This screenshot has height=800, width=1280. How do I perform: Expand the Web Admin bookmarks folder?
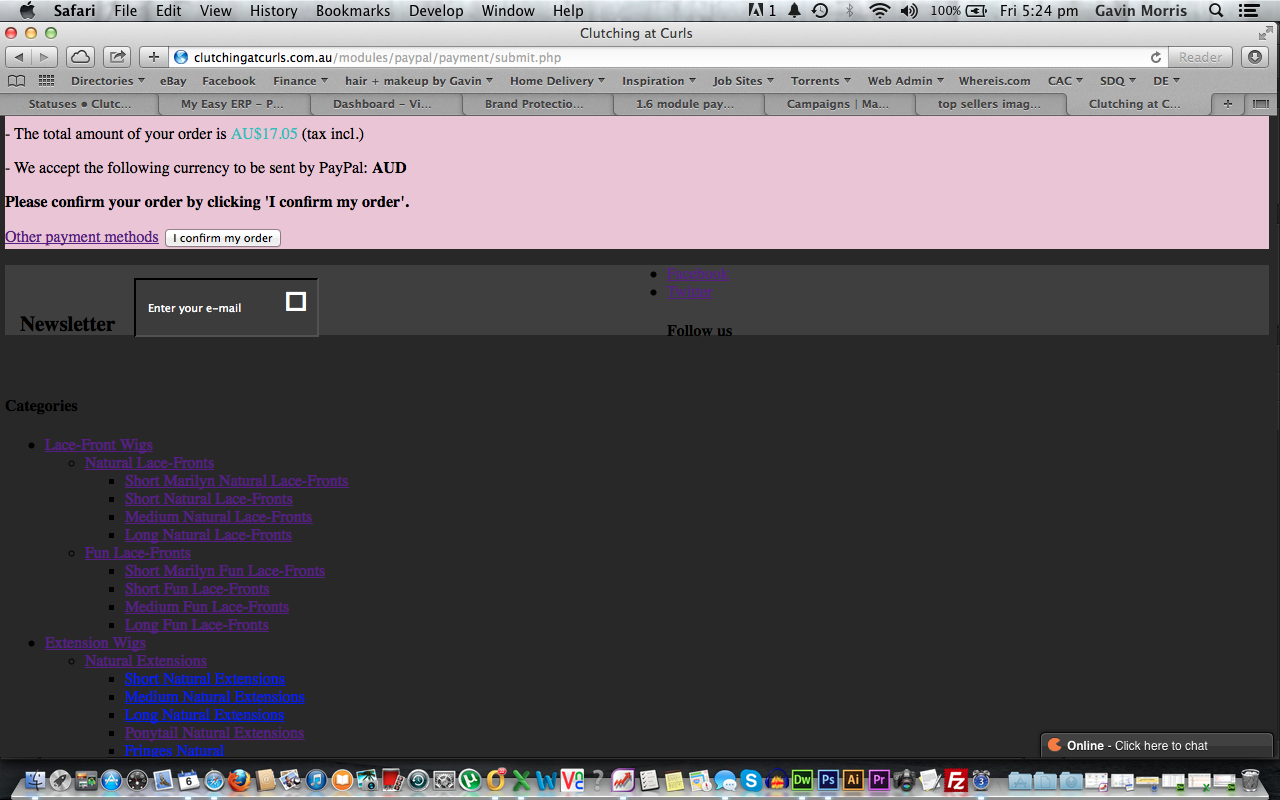coord(906,81)
